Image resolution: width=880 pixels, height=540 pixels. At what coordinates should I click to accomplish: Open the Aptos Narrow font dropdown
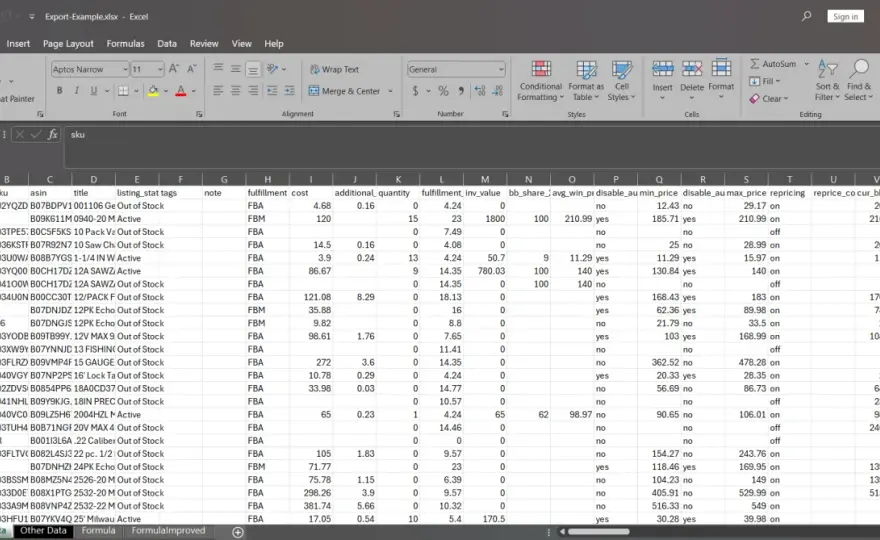(x=125, y=69)
